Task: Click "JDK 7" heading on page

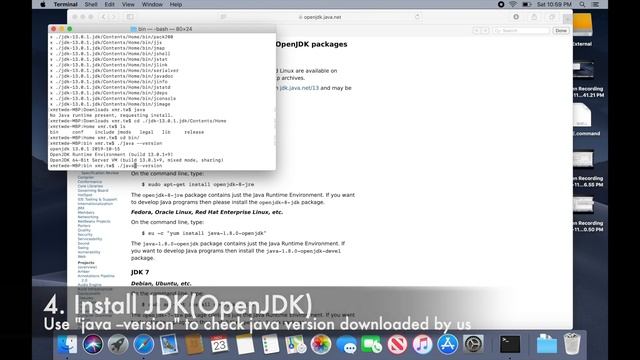Action: [x=140, y=272]
